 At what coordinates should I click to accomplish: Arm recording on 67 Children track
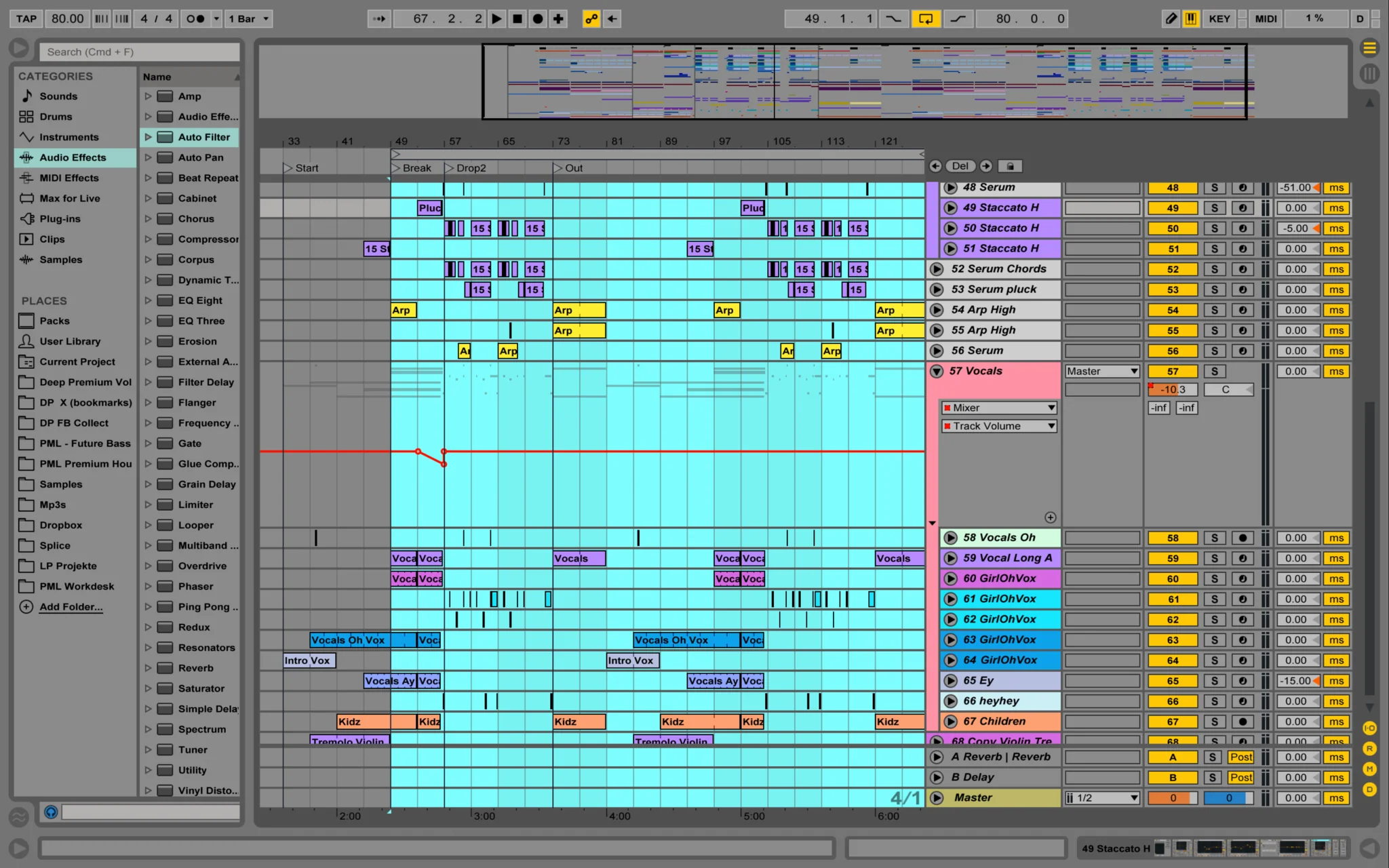(x=1243, y=722)
